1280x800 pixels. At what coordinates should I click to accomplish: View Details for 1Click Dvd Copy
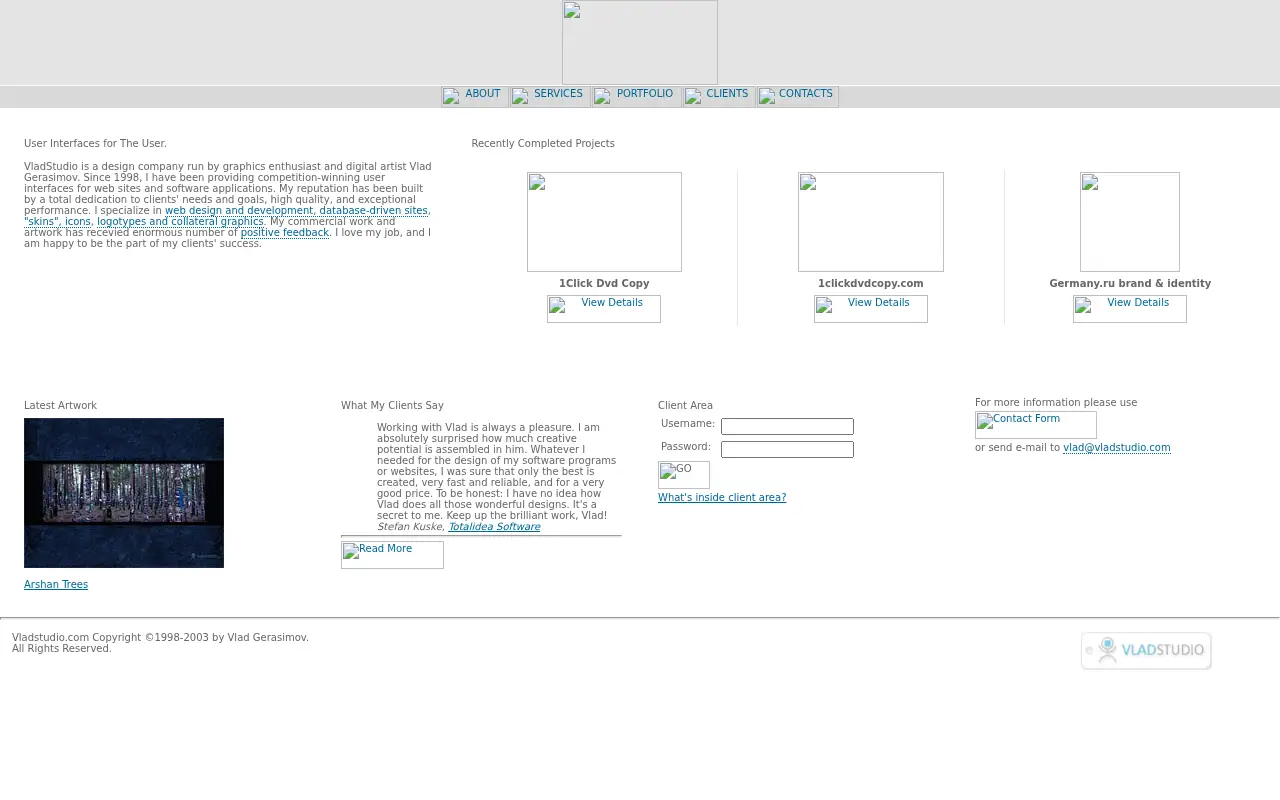click(604, 309)
